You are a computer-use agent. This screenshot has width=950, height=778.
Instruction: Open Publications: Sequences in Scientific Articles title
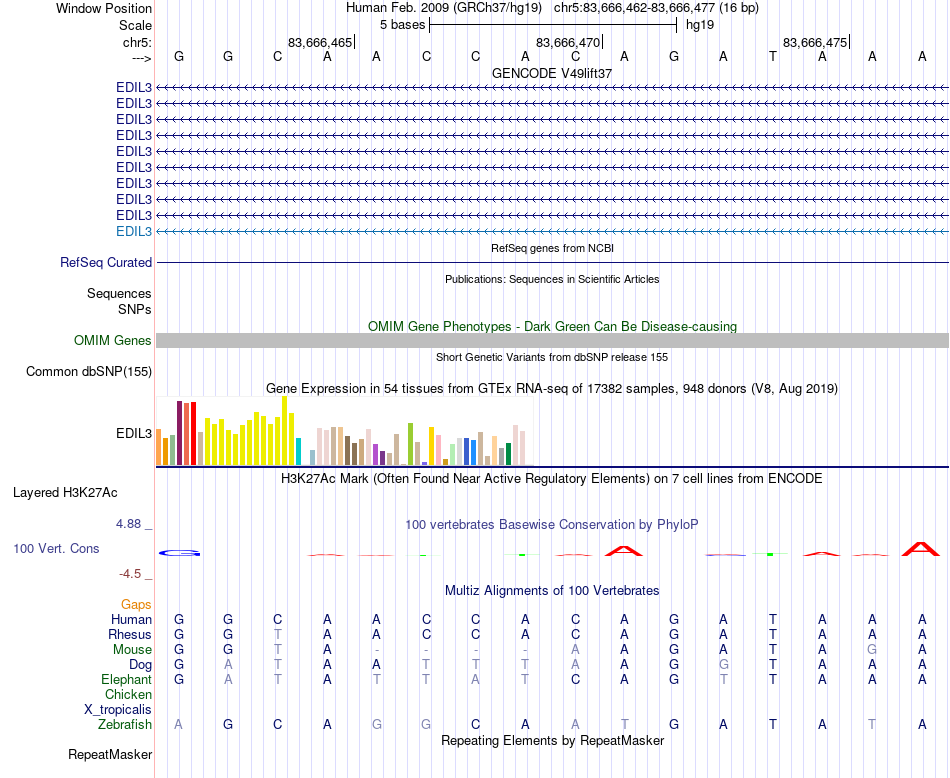point(552,279)
